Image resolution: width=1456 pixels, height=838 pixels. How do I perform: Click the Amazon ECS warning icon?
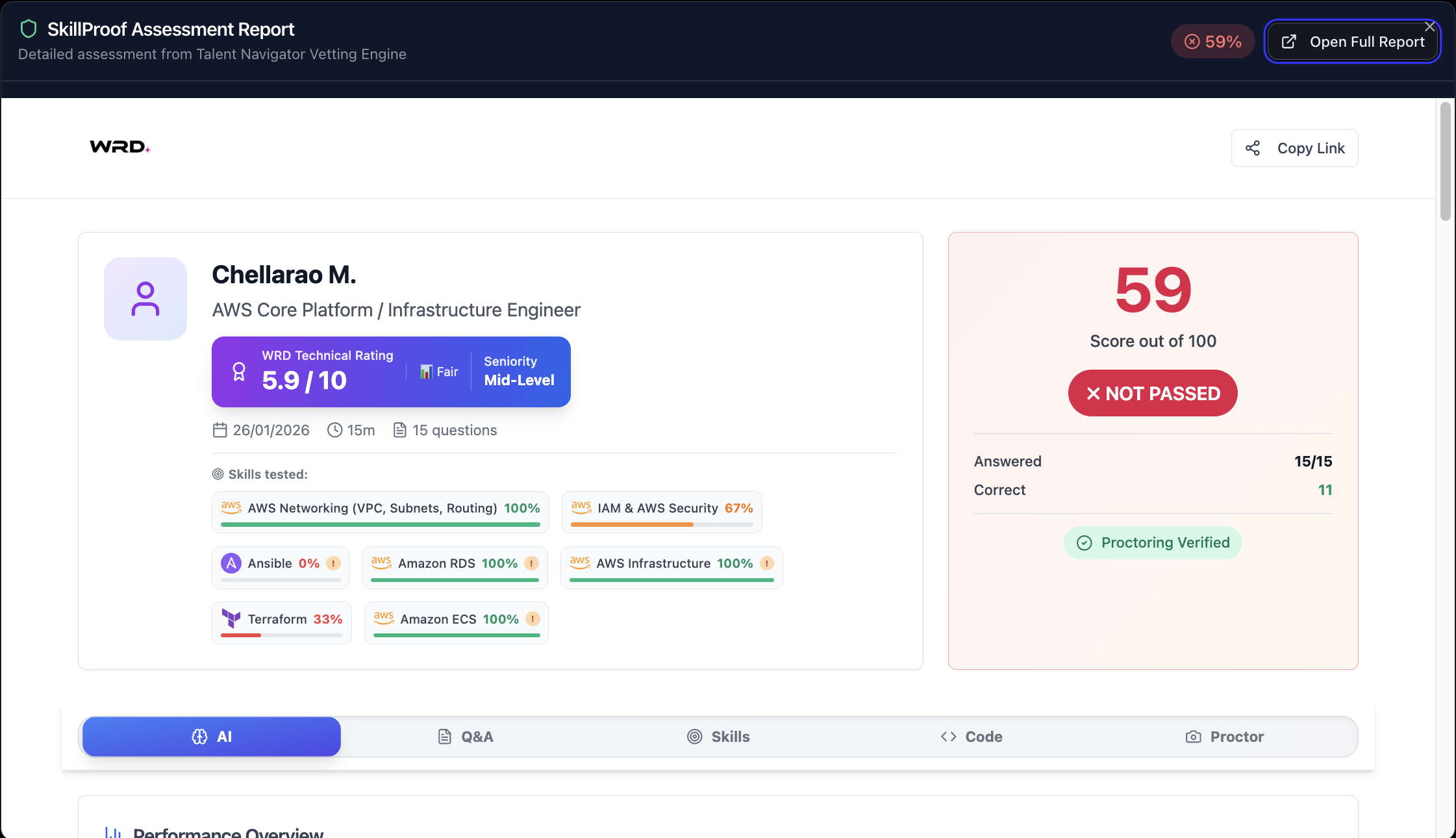click(x=533, y=619)
